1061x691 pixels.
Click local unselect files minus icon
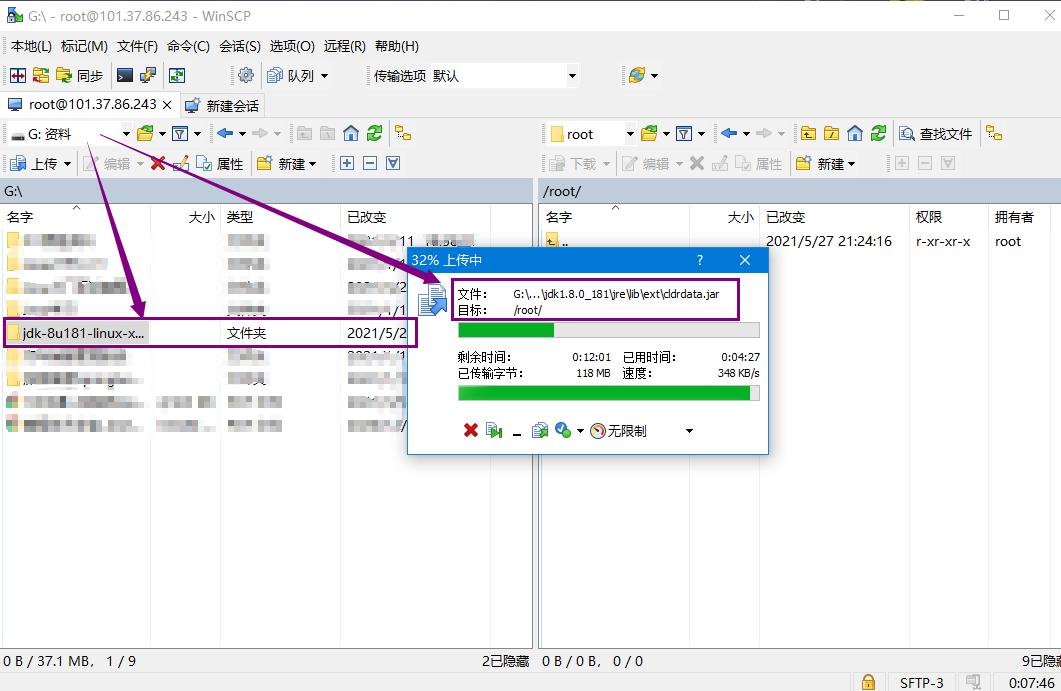pos(370,163)
